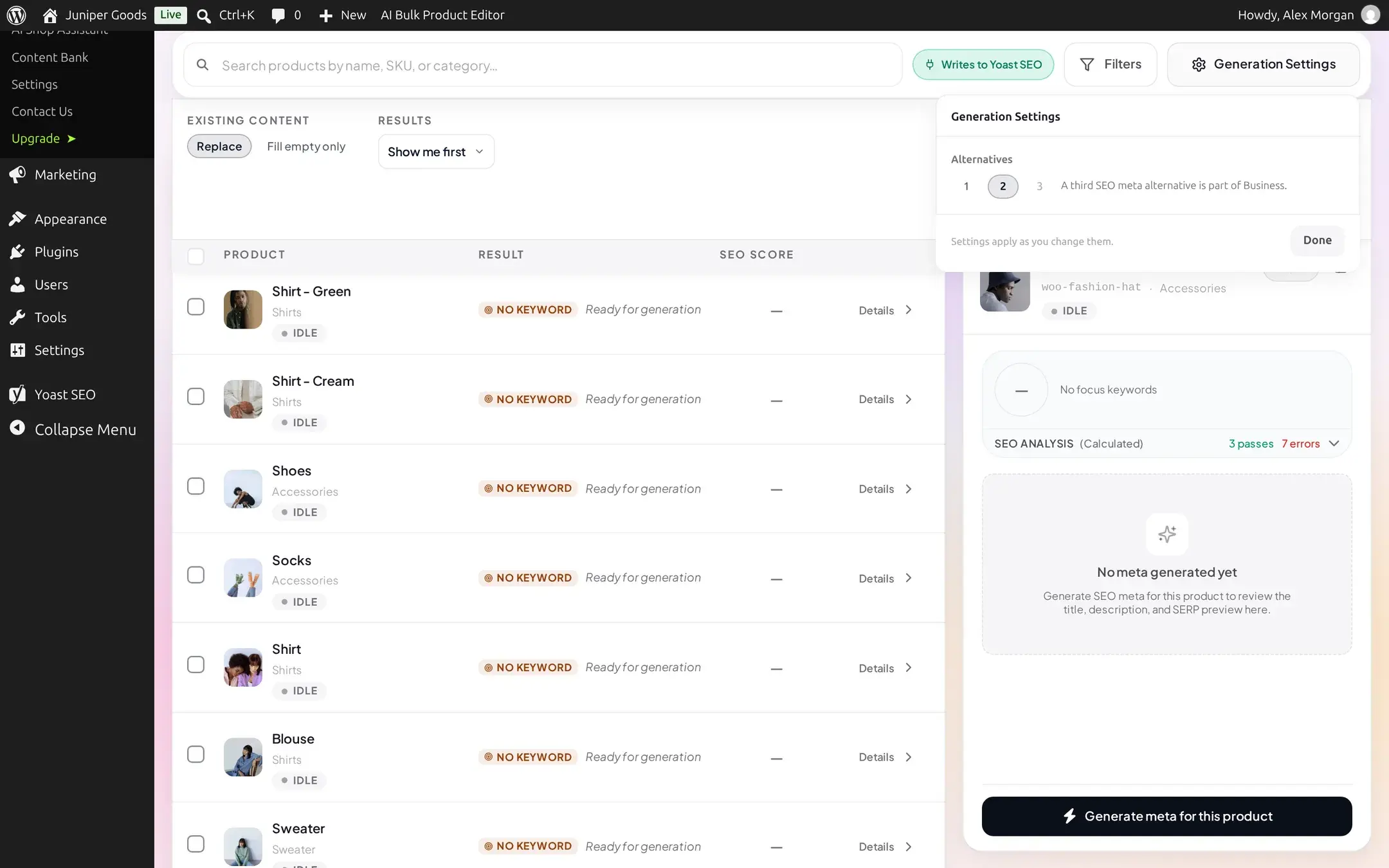The height and width of the screenshot is (868, 1389).
Task: Open the WordPress logo menu
Action: tap(16, 15)
